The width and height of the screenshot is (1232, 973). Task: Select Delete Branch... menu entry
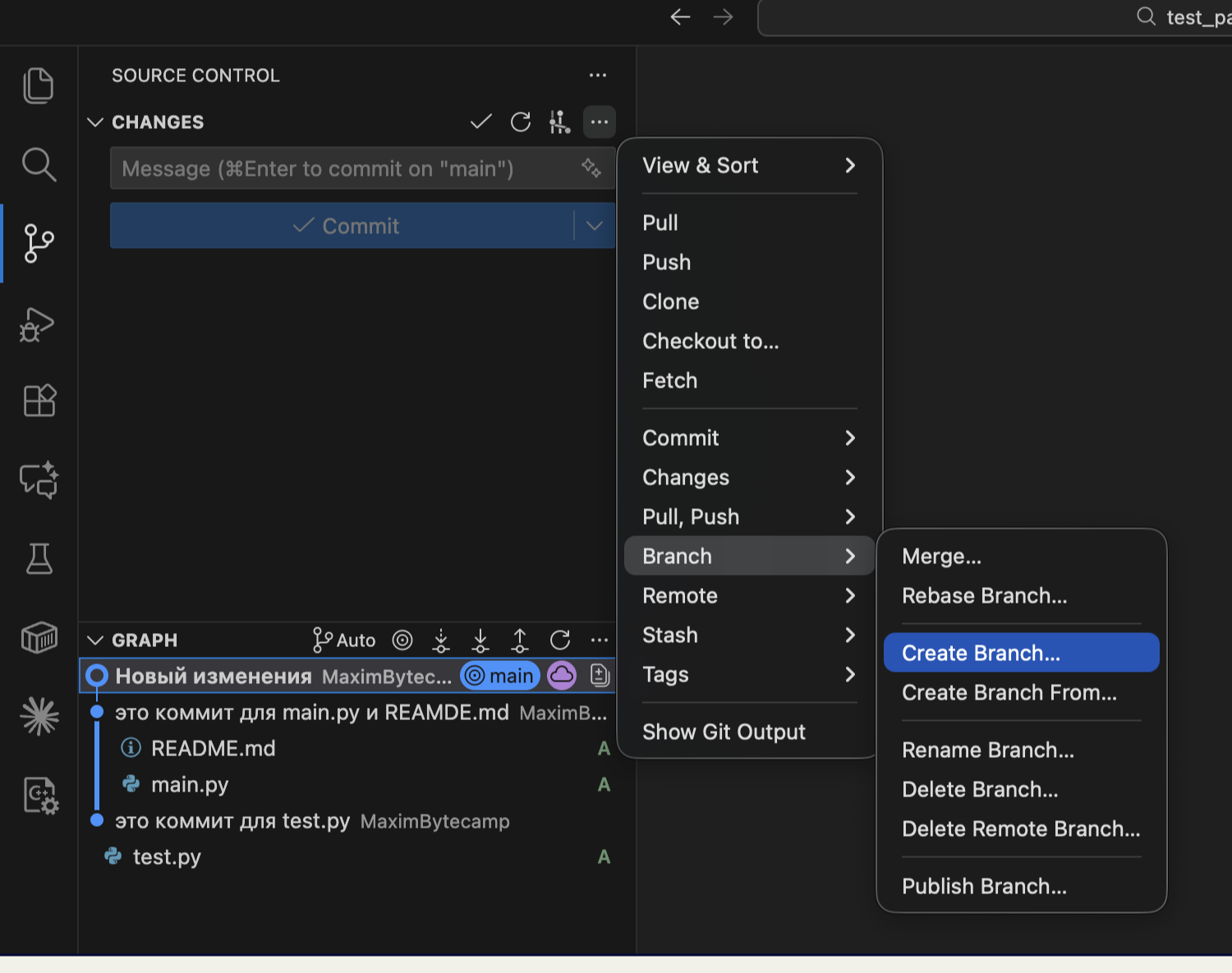(1021, 790)
